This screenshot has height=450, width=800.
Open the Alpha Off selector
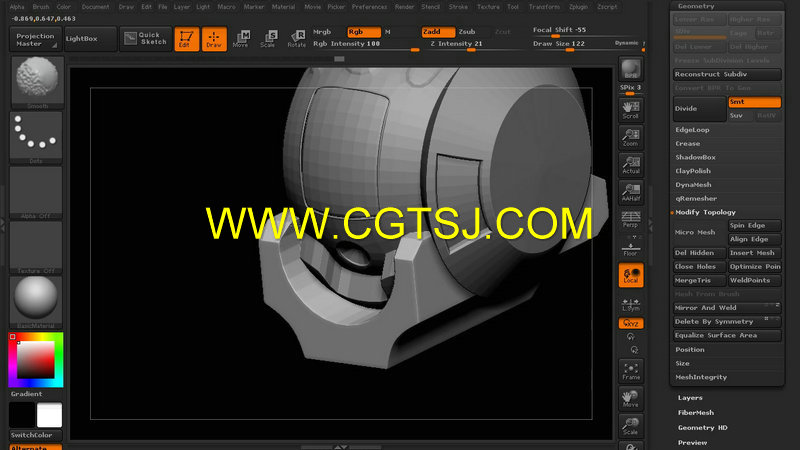36,193
